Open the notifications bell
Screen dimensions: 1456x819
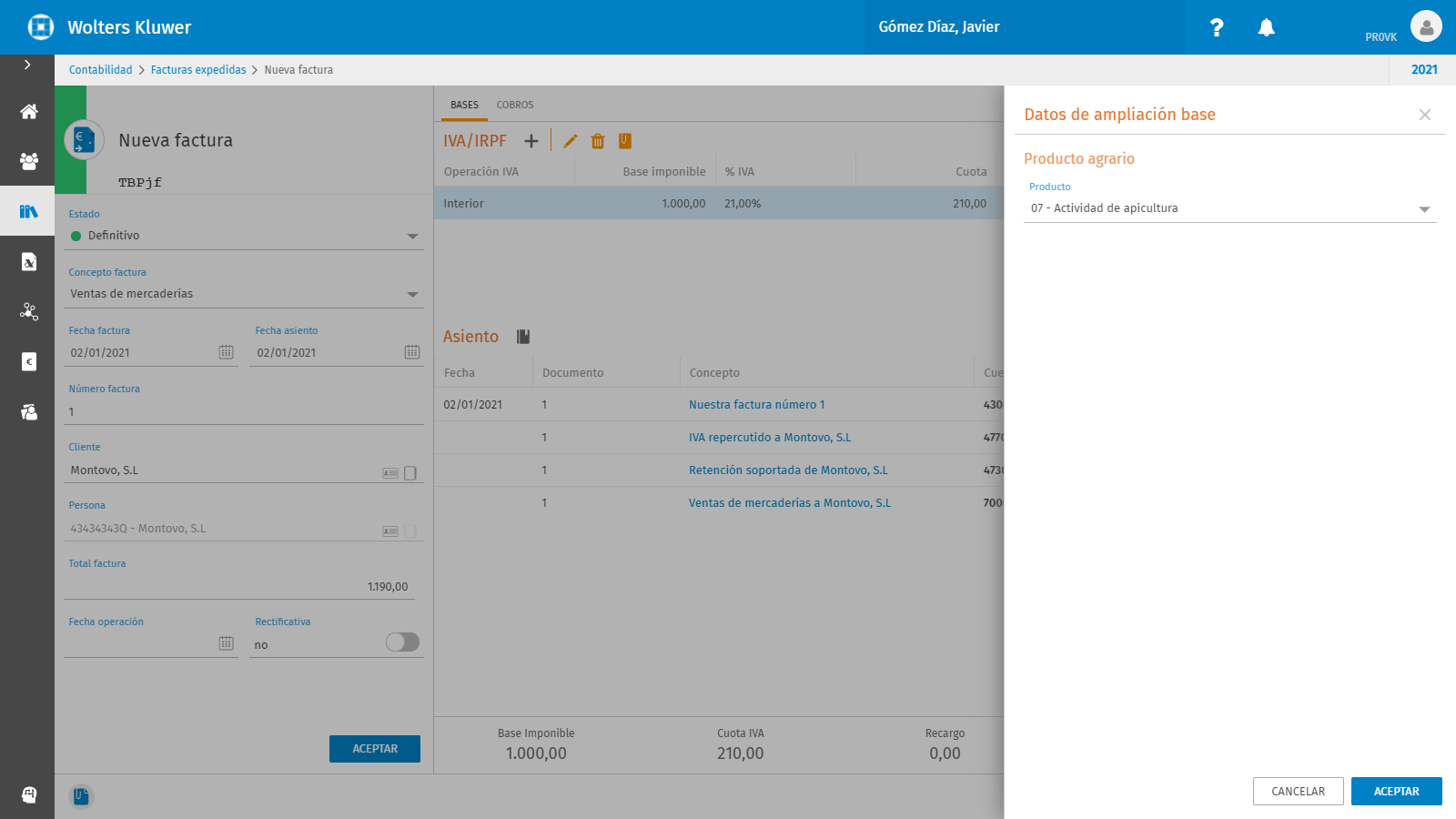click(1266, 27)
